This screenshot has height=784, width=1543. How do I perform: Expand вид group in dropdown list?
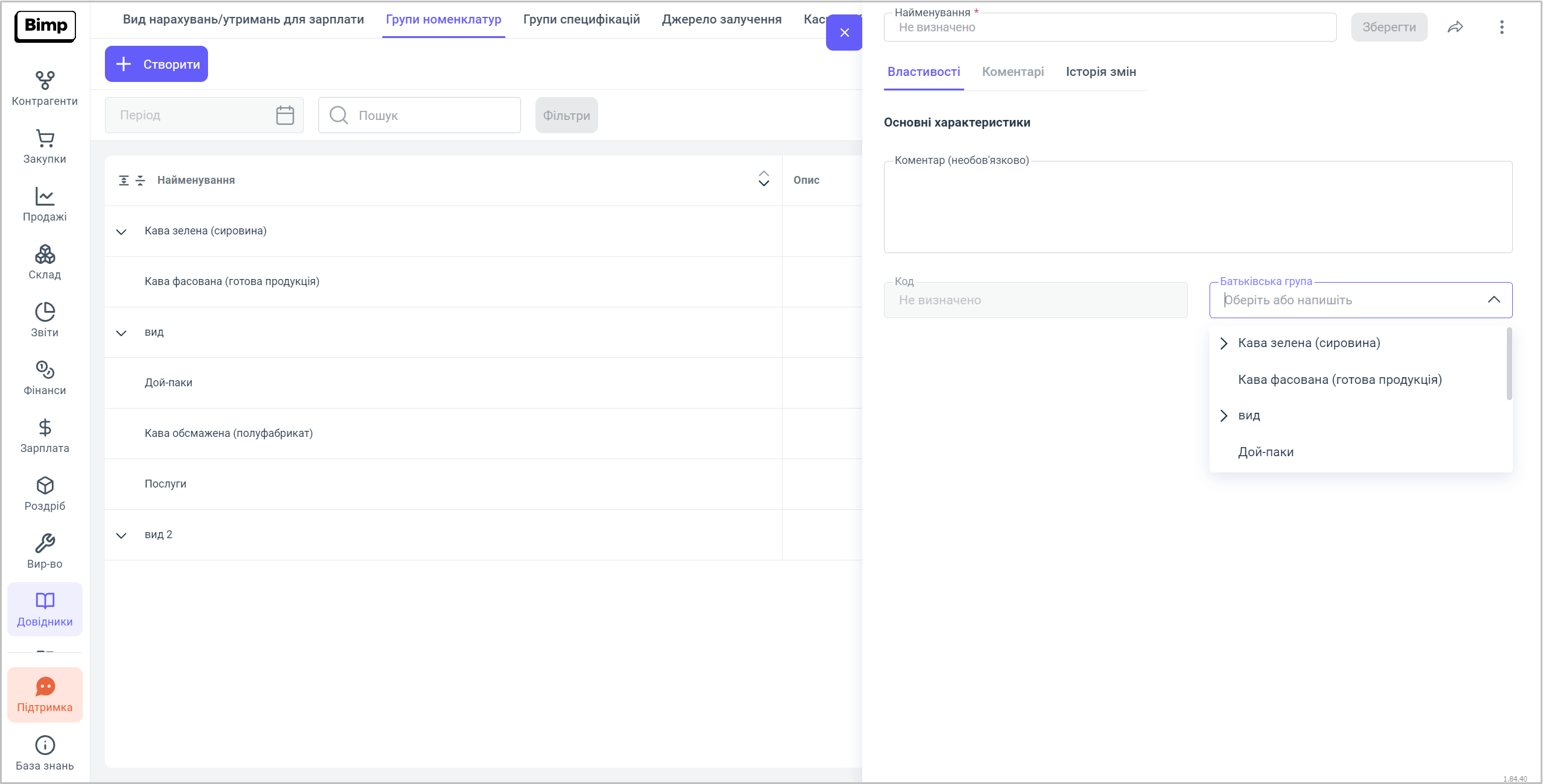[1223, 416]
